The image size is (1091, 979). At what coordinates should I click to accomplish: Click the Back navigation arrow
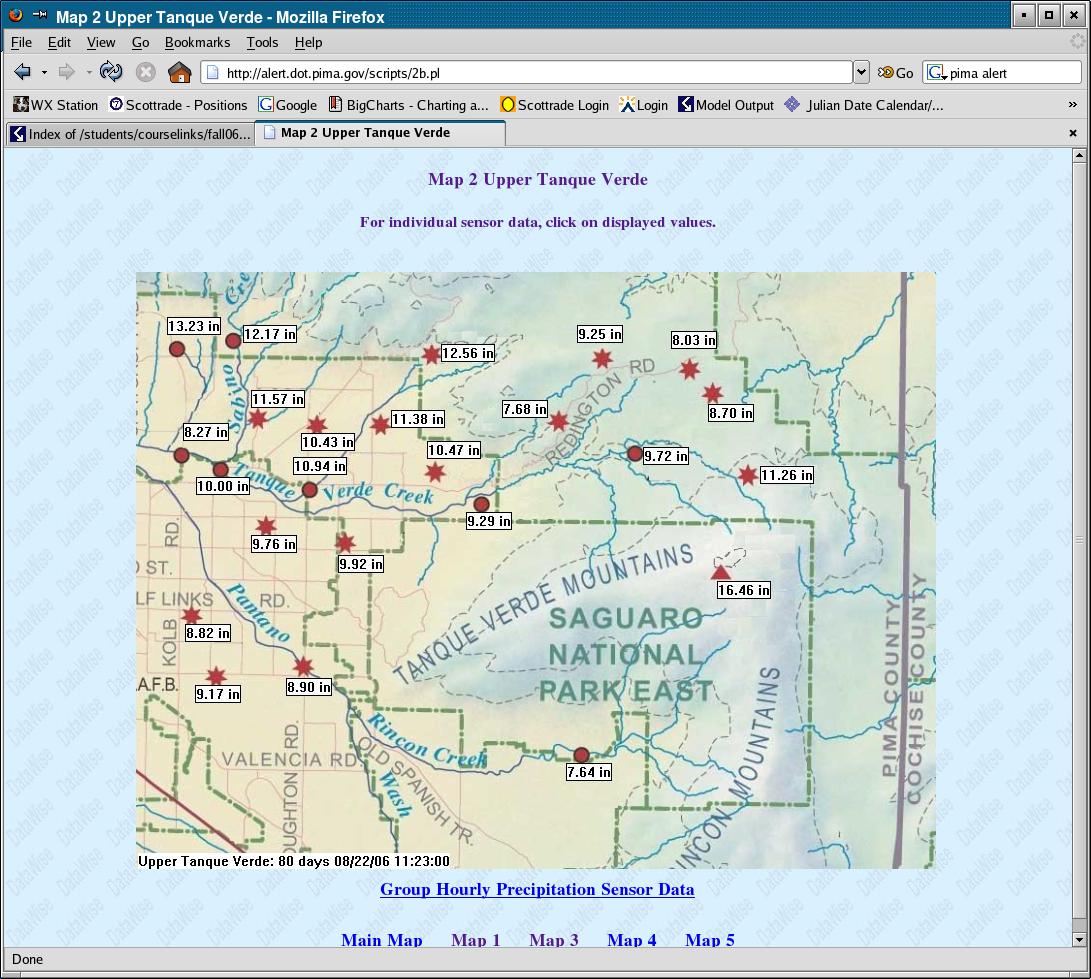22,72
